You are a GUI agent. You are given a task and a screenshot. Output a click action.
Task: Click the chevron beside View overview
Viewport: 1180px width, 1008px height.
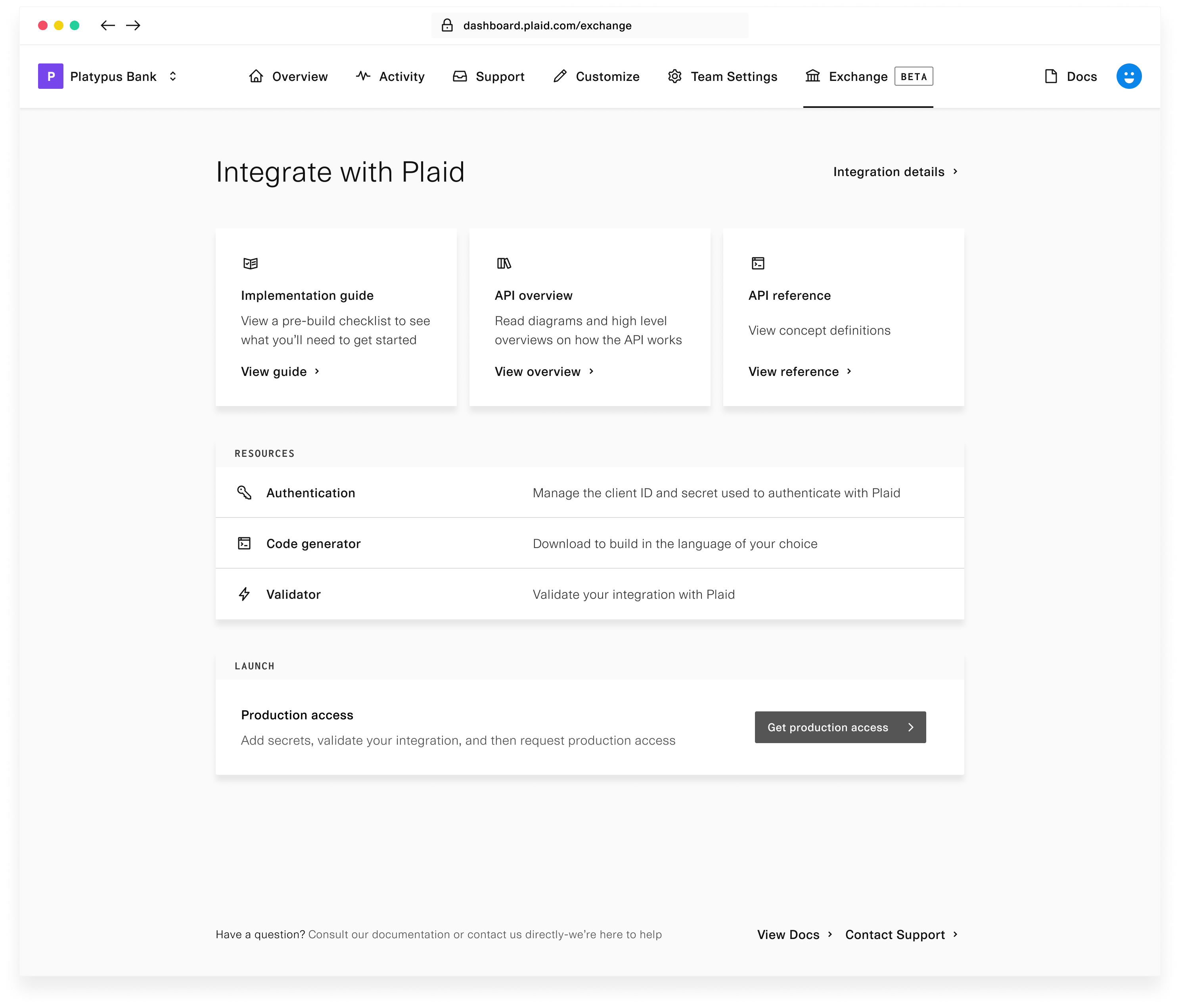(591, 371)
